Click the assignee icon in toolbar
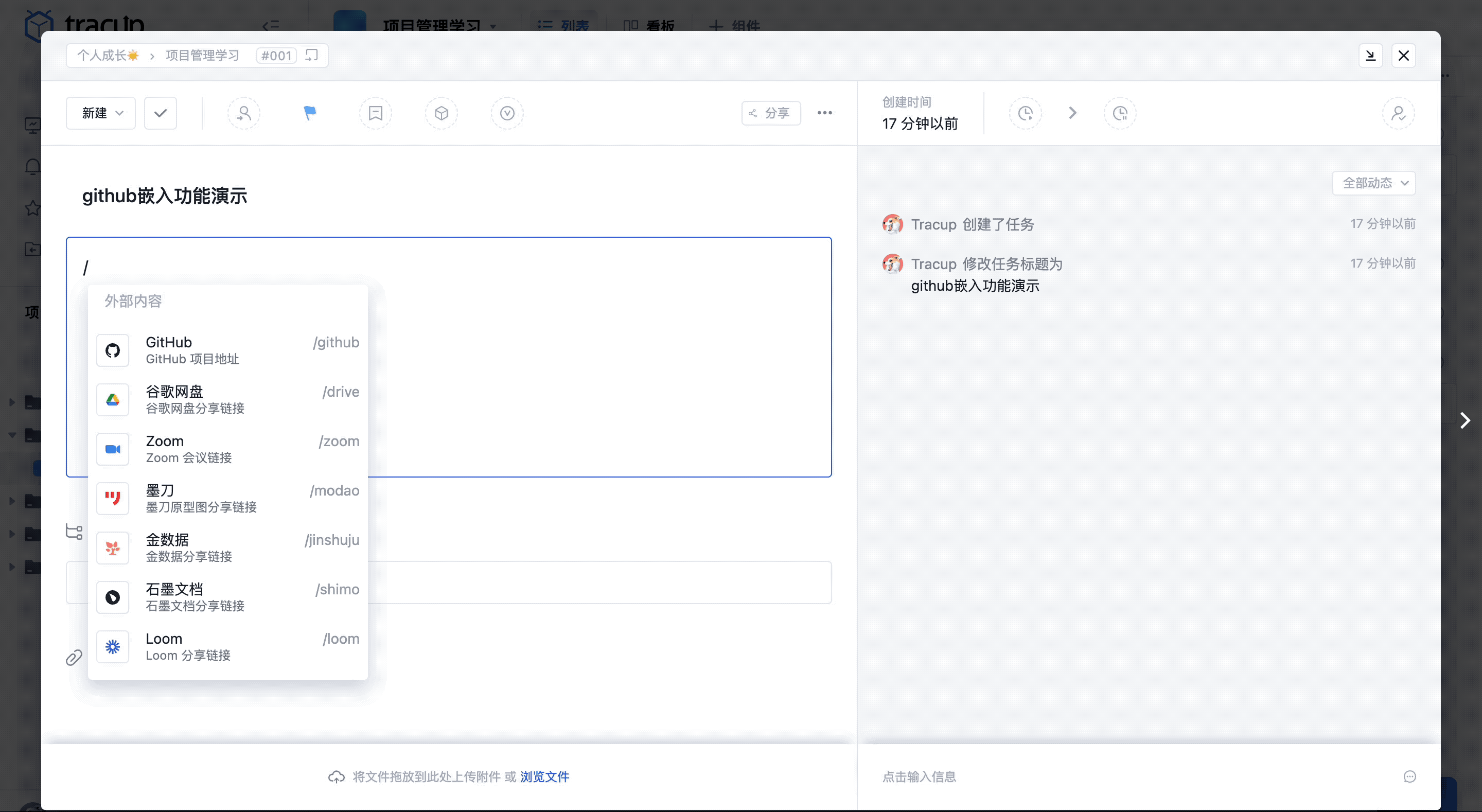The height and width of the screenshot is (812, 1482). (x=243, y=113)
